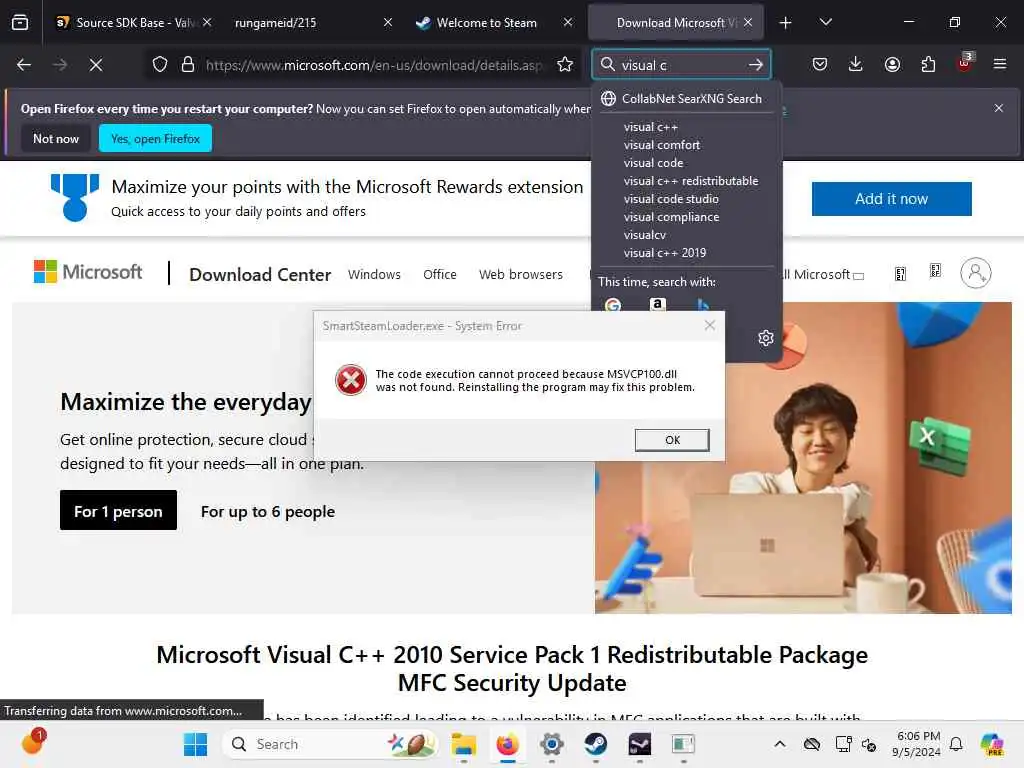1024x768 pixels.
Task: Bookmark this page with the star
Action: pyautogui.click(x=565, y=64)
